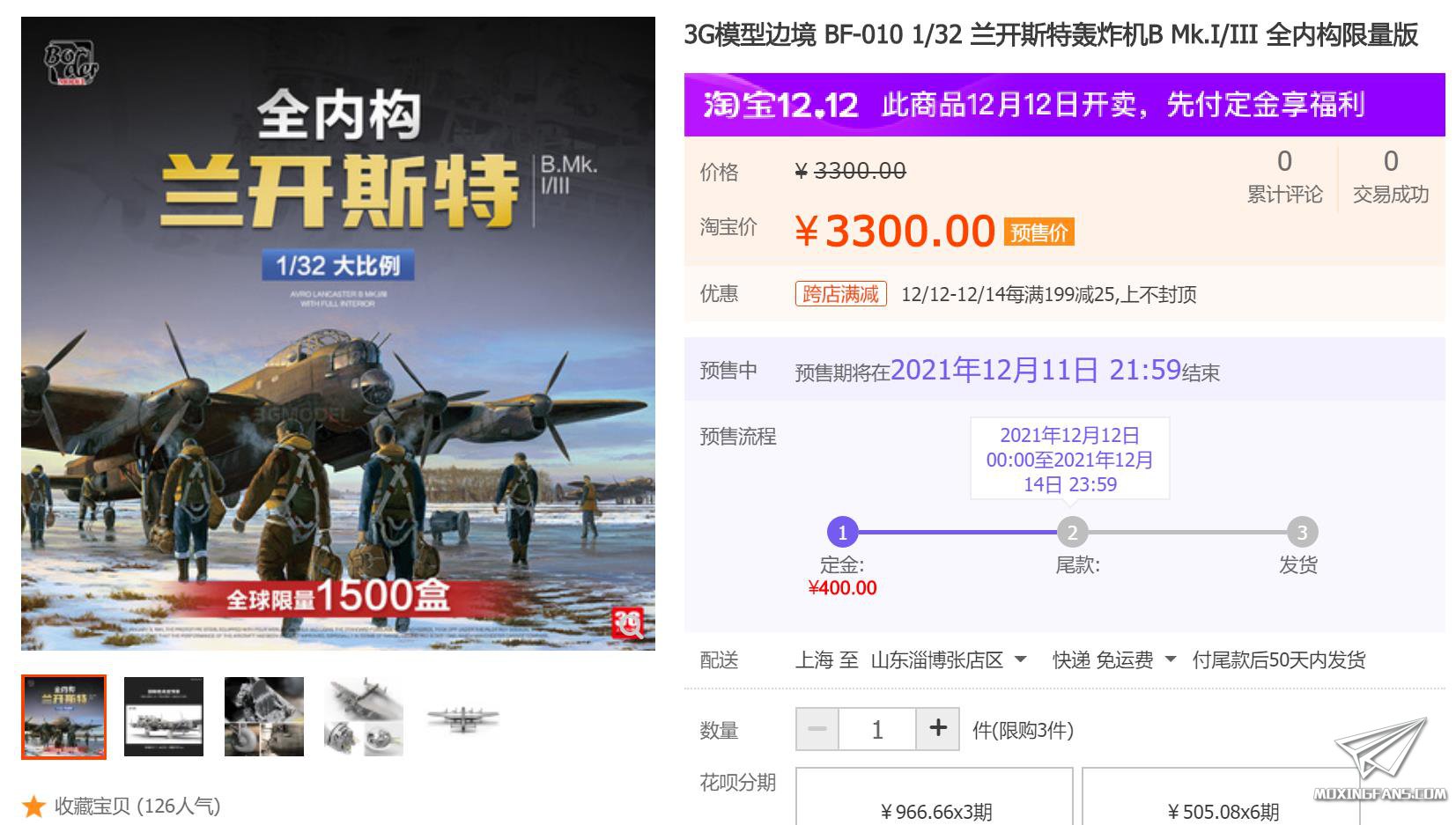Increase quantity with the plus button
The width and height of the screenshot is (1456, 825).
coord(937,729)
